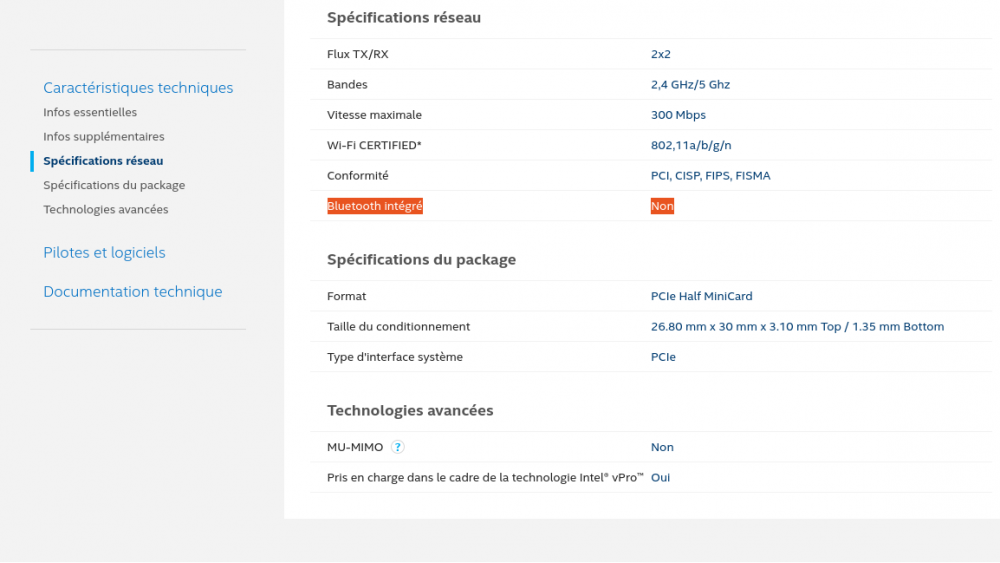Click the highlighted Non value for Bluetooth

tap(662, 206)
